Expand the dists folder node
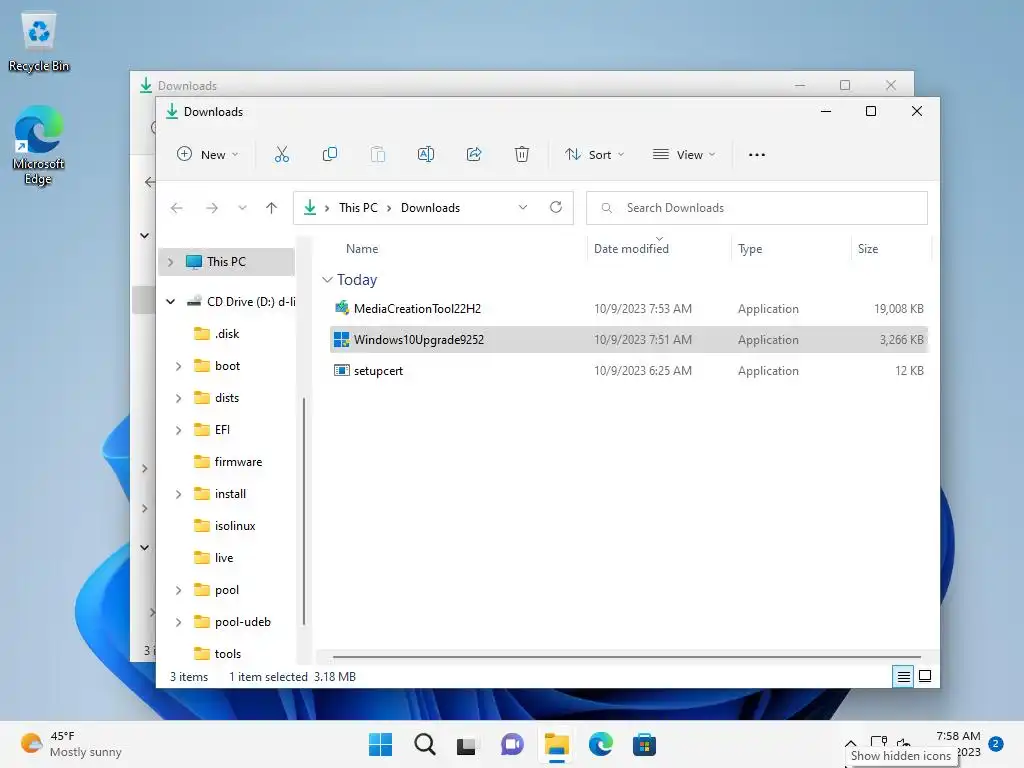Screen dimensions: 1024x768 tap(178, 398)
